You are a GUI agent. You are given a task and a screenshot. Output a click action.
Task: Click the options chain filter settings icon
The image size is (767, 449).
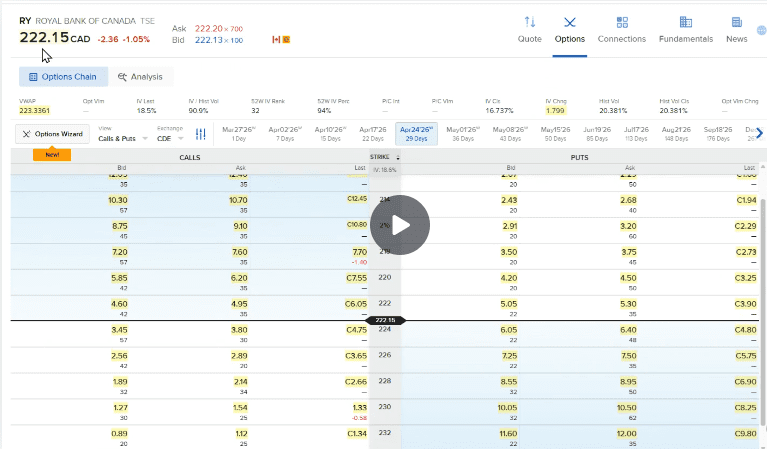(x=201, y=134)
